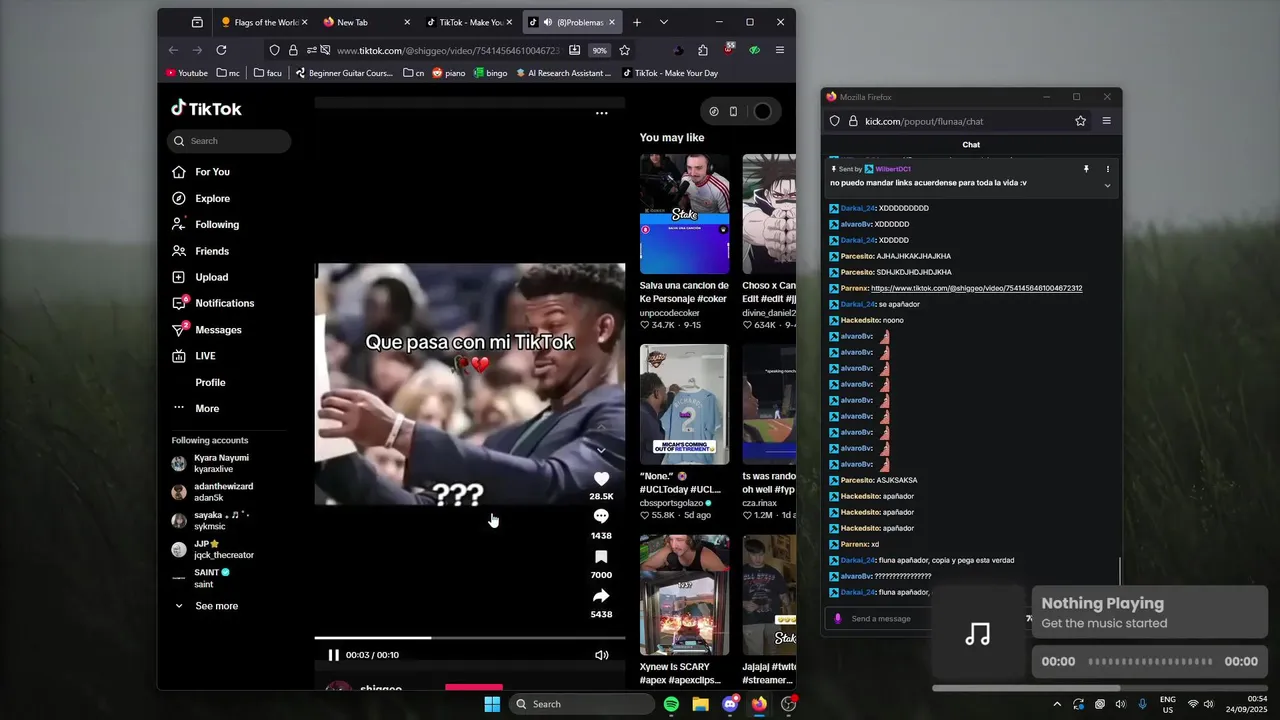Bookmark the video (7000 saves)

[601, 556]
